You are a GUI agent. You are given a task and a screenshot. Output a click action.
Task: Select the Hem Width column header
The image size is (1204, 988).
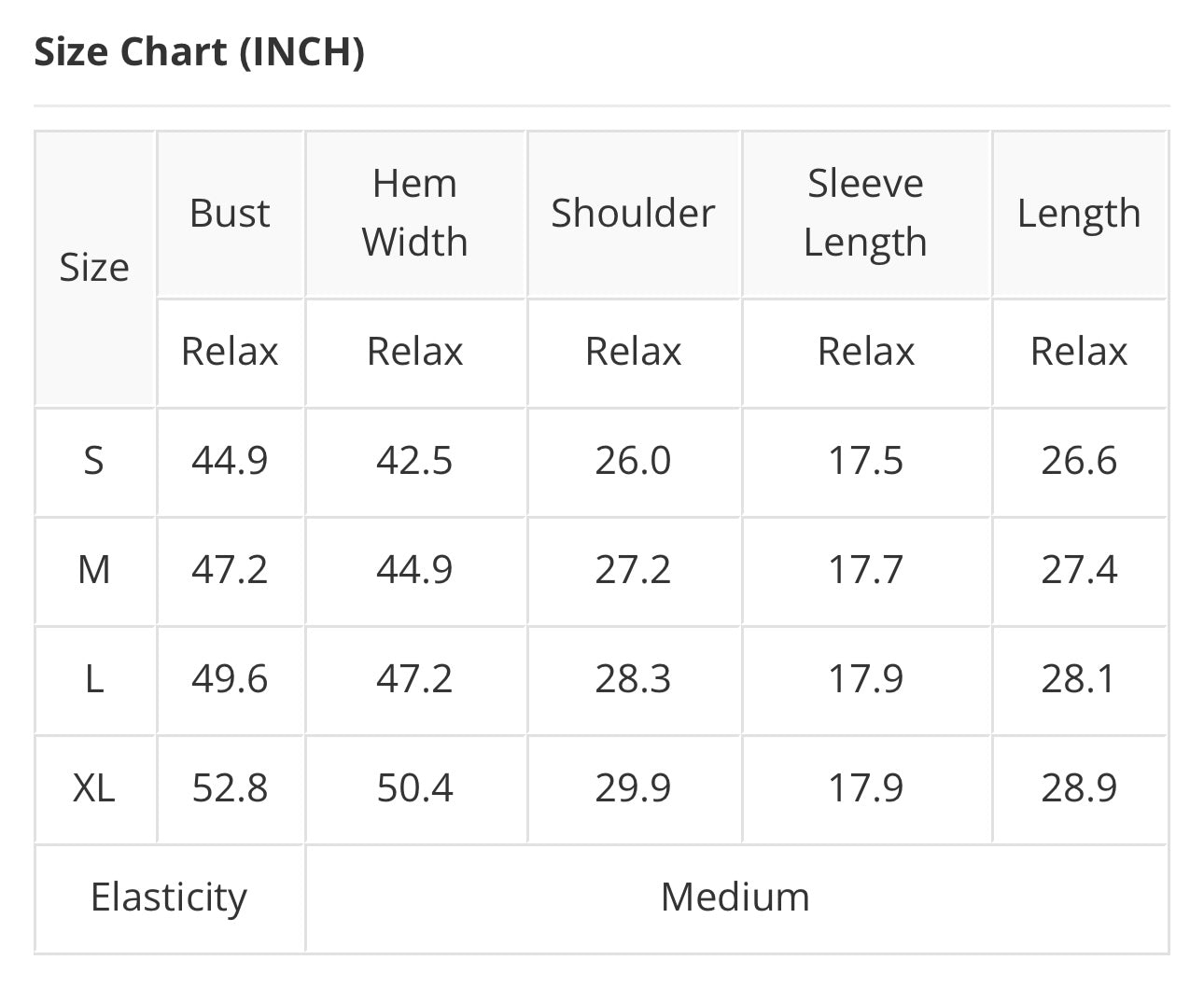point(414,213)
